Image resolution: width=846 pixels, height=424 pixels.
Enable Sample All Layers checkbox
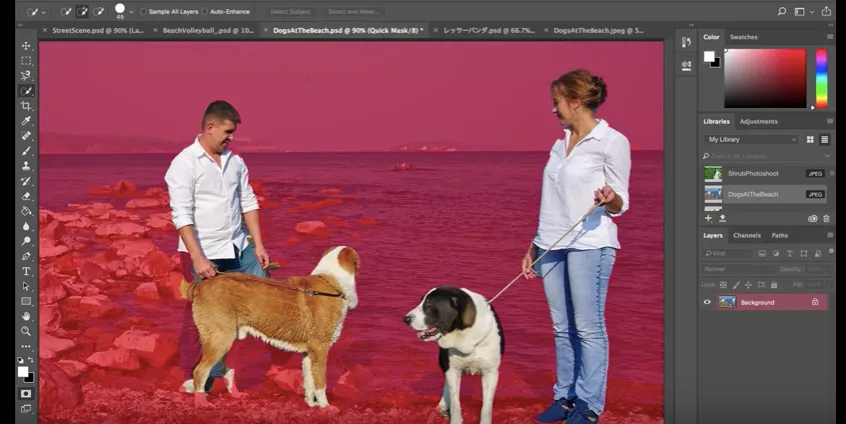pyautogui.click(x=144, y=11)
